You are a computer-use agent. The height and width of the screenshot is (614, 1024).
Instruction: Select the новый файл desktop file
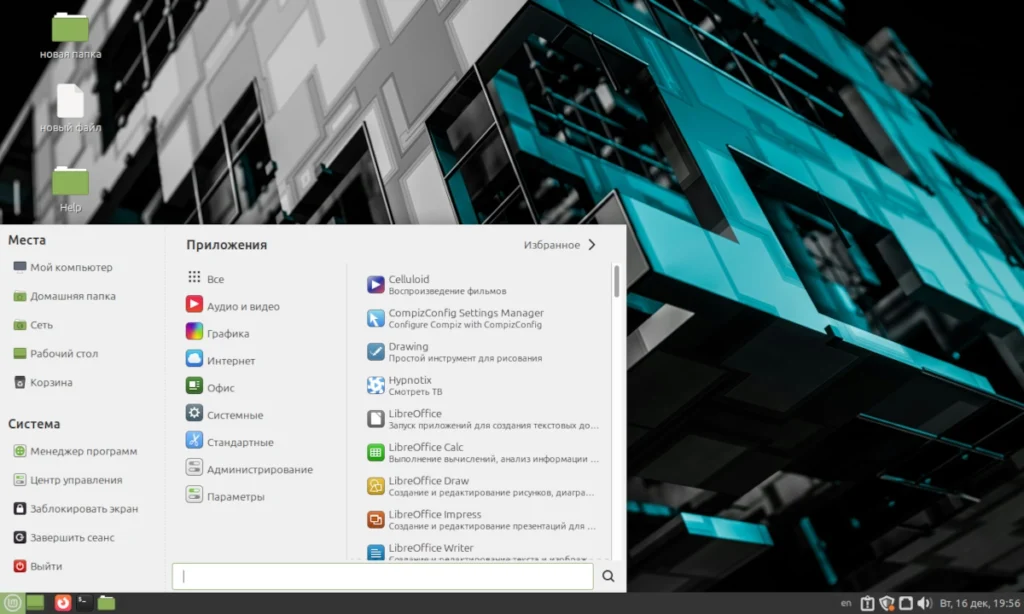71,109
